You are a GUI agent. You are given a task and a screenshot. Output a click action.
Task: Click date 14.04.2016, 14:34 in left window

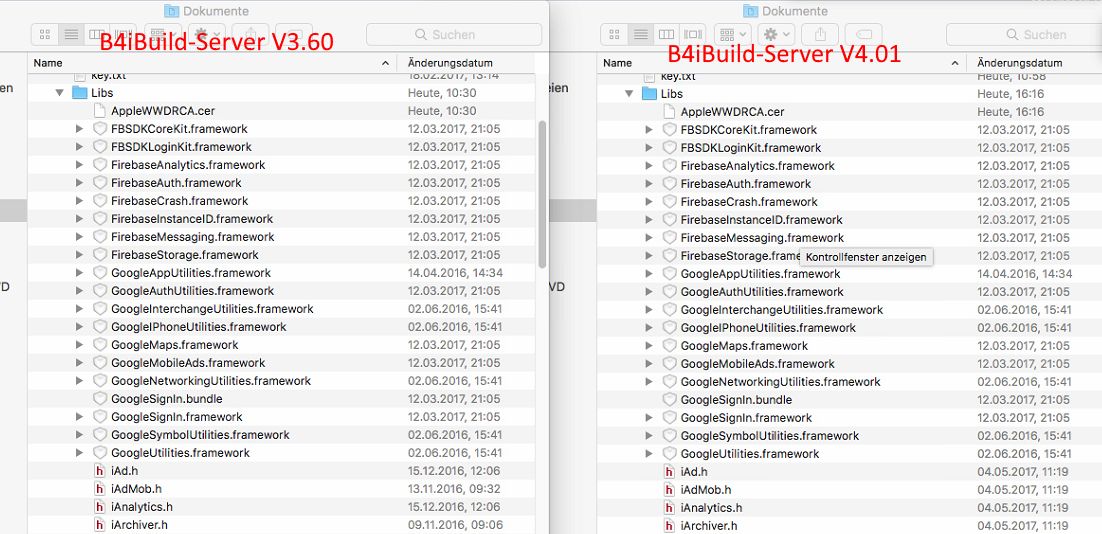[x=455, y=273]
